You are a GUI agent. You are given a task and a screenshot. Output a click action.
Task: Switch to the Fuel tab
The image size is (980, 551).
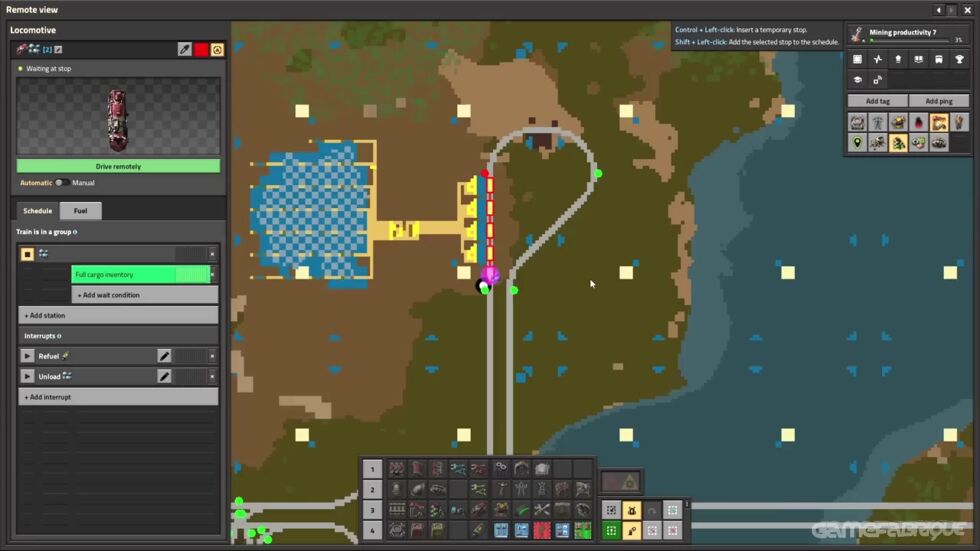[81, 211]
